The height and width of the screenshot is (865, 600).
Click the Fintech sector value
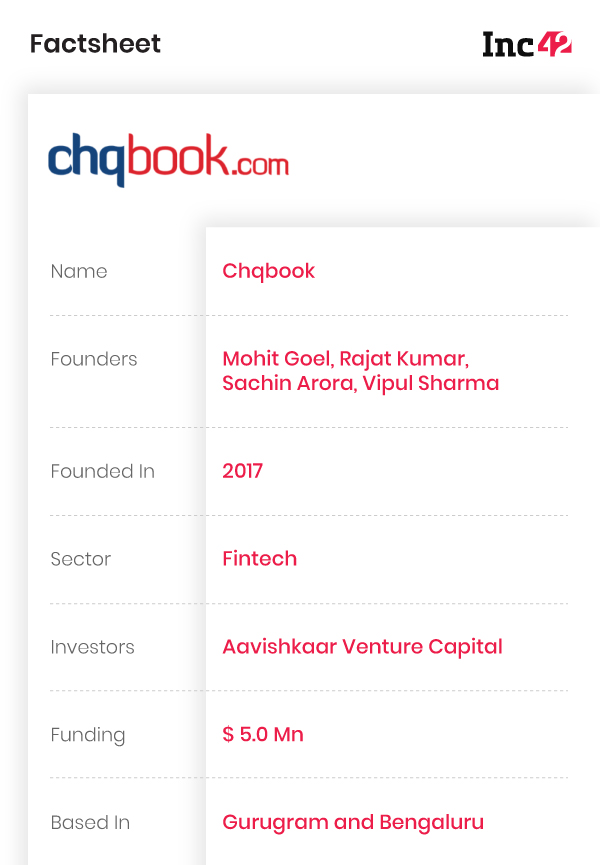pyautogui.click(x=260, y=559)
